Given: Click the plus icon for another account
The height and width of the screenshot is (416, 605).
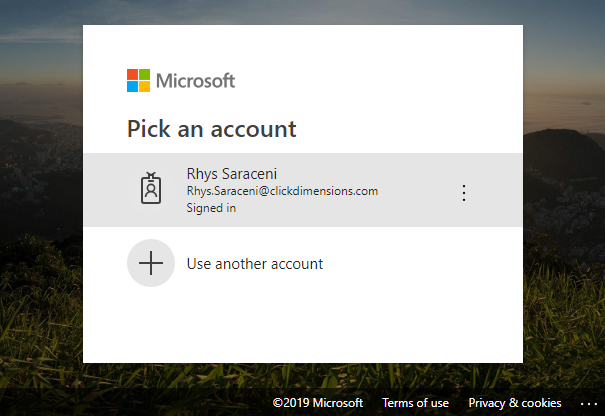Looking at the screenshot, I should pos(151,263).
